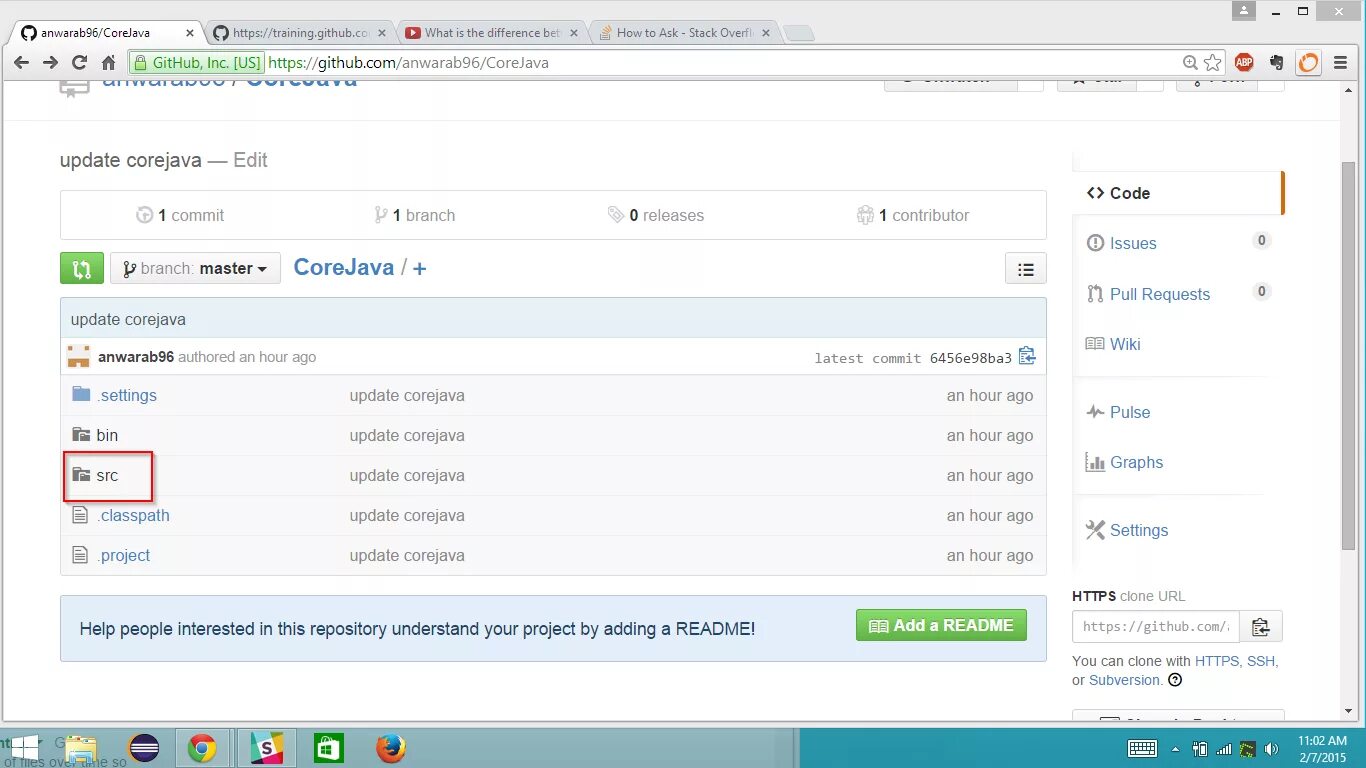
Task: Open Firefox from the taskbar
Action: point(391,748)
